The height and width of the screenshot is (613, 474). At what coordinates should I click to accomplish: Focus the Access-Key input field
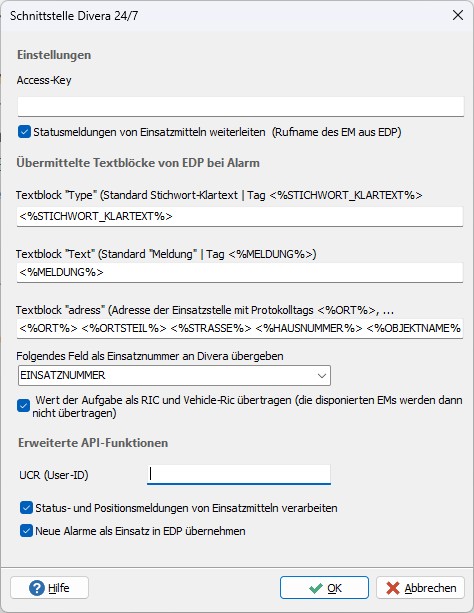coord(241,106)
